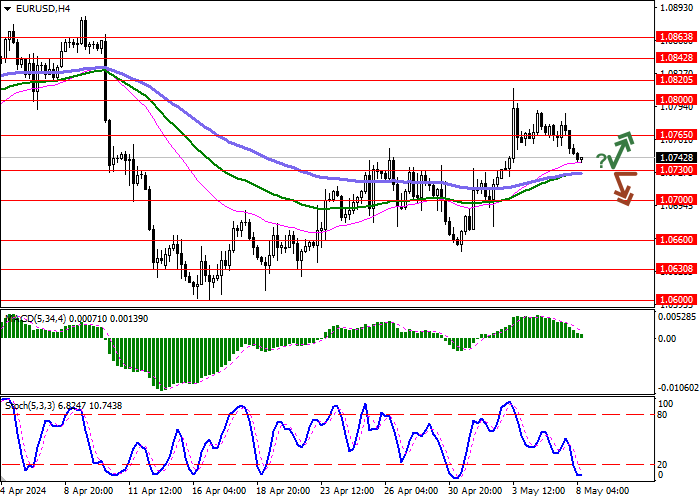Click the 1.06308 red price level label

click(677, 269)
